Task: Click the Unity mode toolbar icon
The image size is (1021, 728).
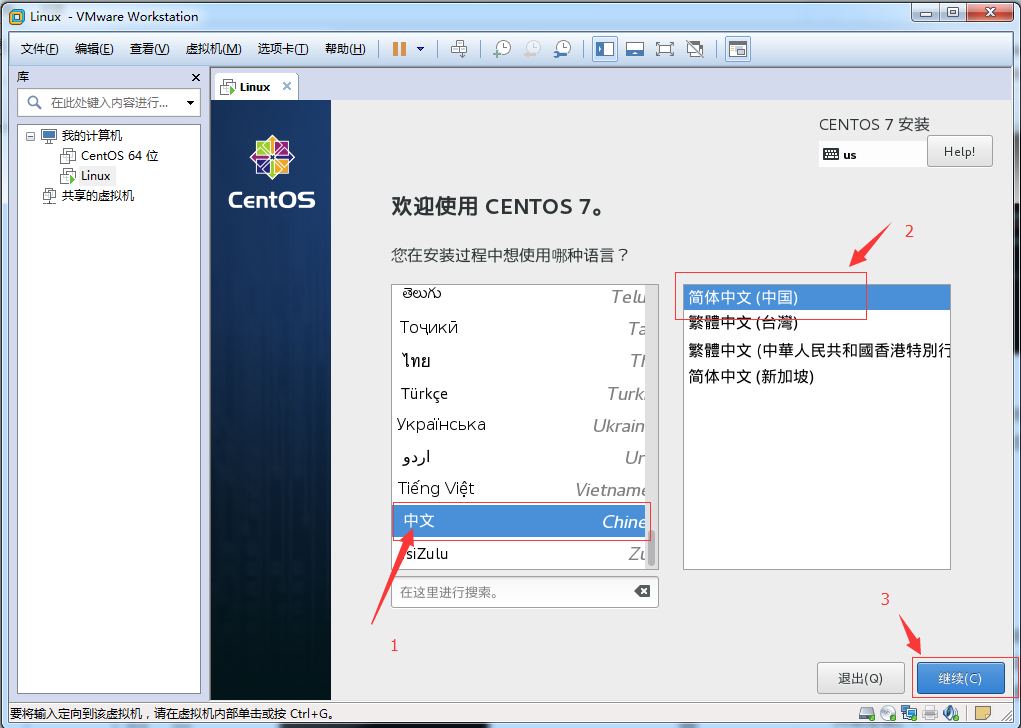Action: [695, 49]
